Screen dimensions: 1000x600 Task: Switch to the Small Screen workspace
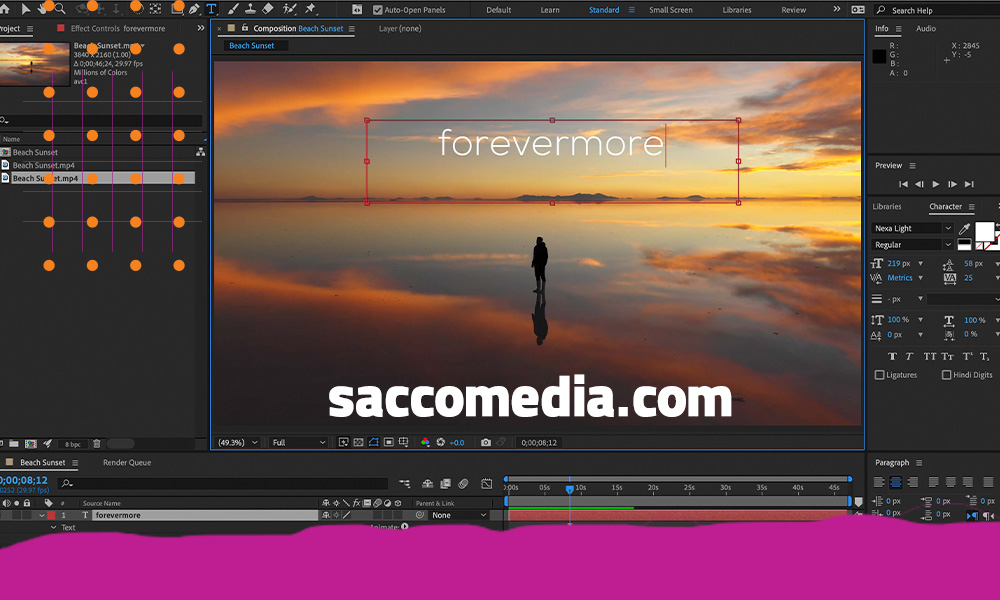point(670,10)
